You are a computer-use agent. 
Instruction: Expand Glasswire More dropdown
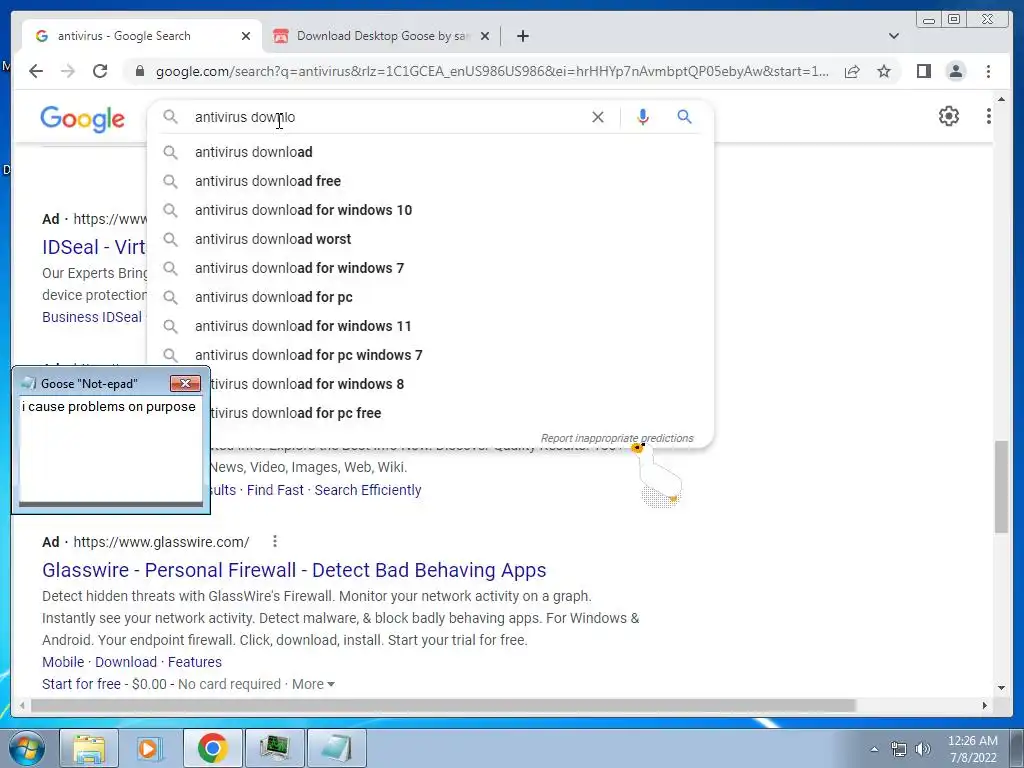pos(313,684)
